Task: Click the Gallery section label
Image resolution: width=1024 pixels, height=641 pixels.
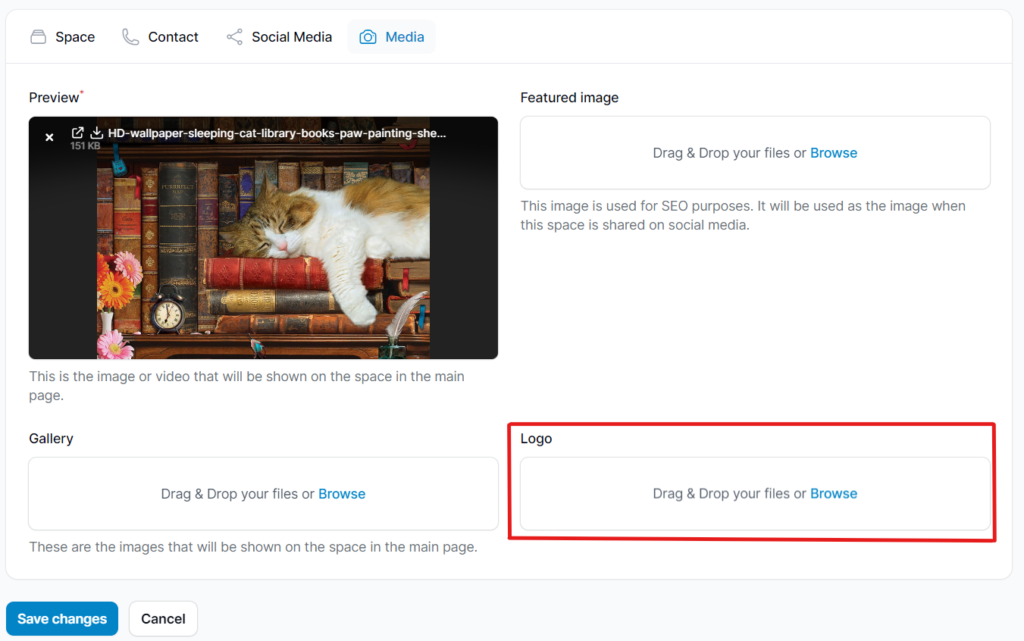Action: click(51, 439)
